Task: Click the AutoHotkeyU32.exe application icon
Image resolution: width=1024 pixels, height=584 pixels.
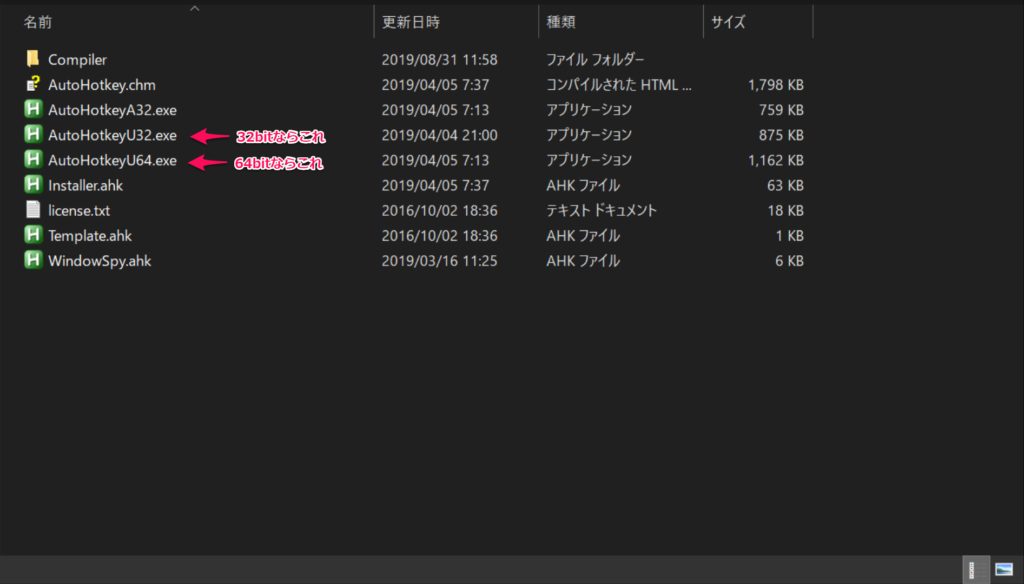Action: tap(33, 135)
